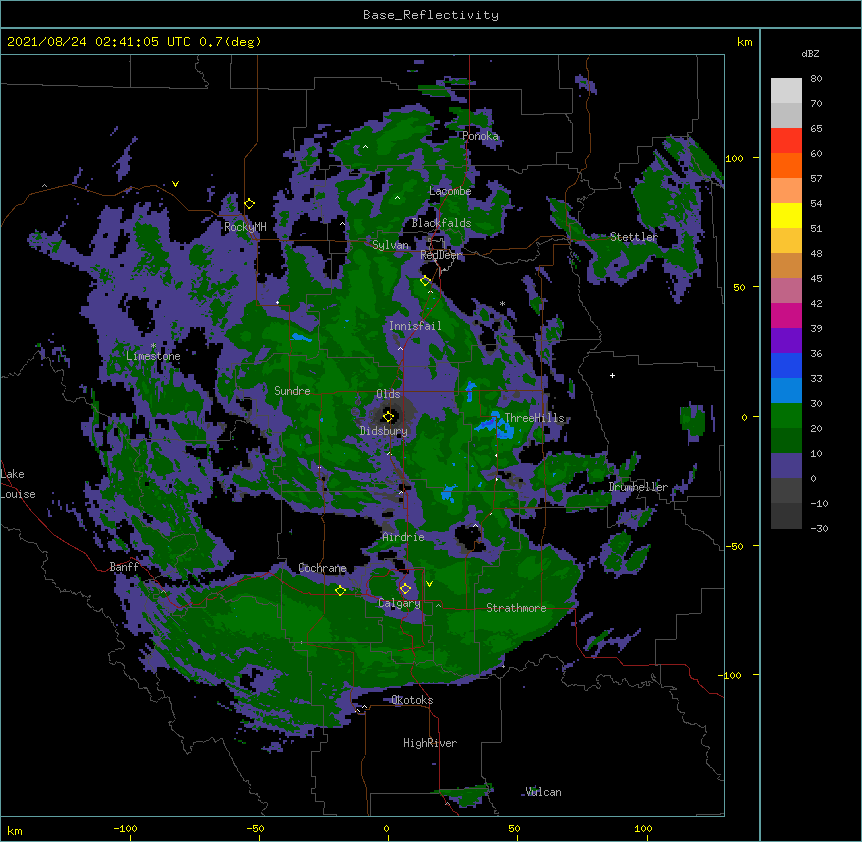The height and width of the screenshot is (842, 862).
Task: Select the RedDeer city label
Action: (441, 255)
